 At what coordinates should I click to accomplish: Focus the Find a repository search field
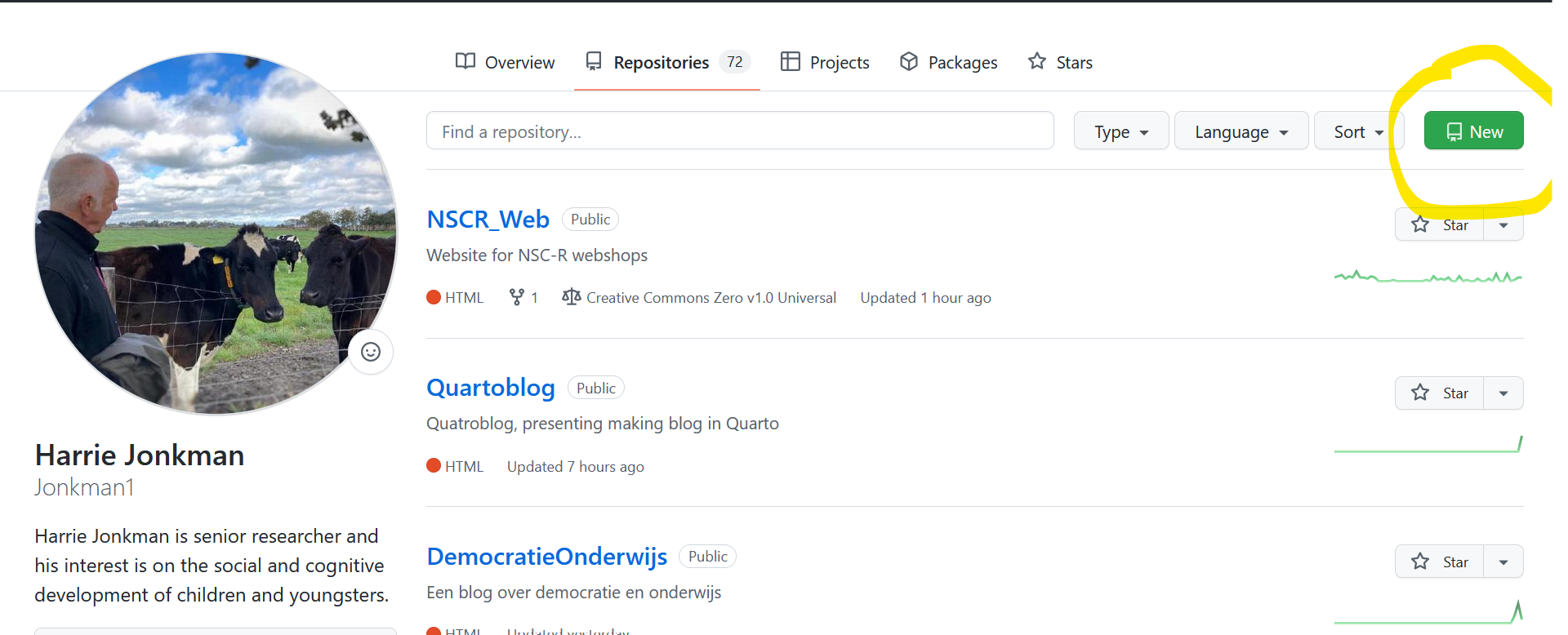pyautogui.click(x=739, y=131)
